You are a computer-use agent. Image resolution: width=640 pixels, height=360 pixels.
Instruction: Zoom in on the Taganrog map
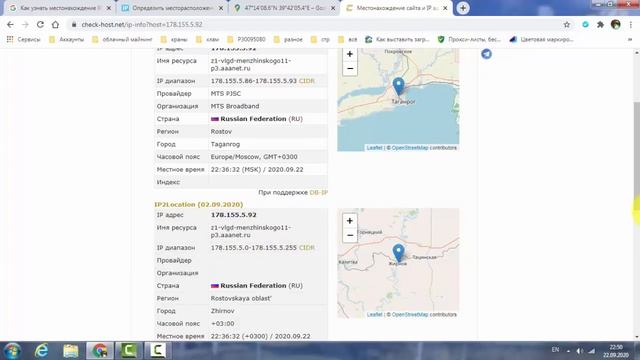click(x=350, y=54)
